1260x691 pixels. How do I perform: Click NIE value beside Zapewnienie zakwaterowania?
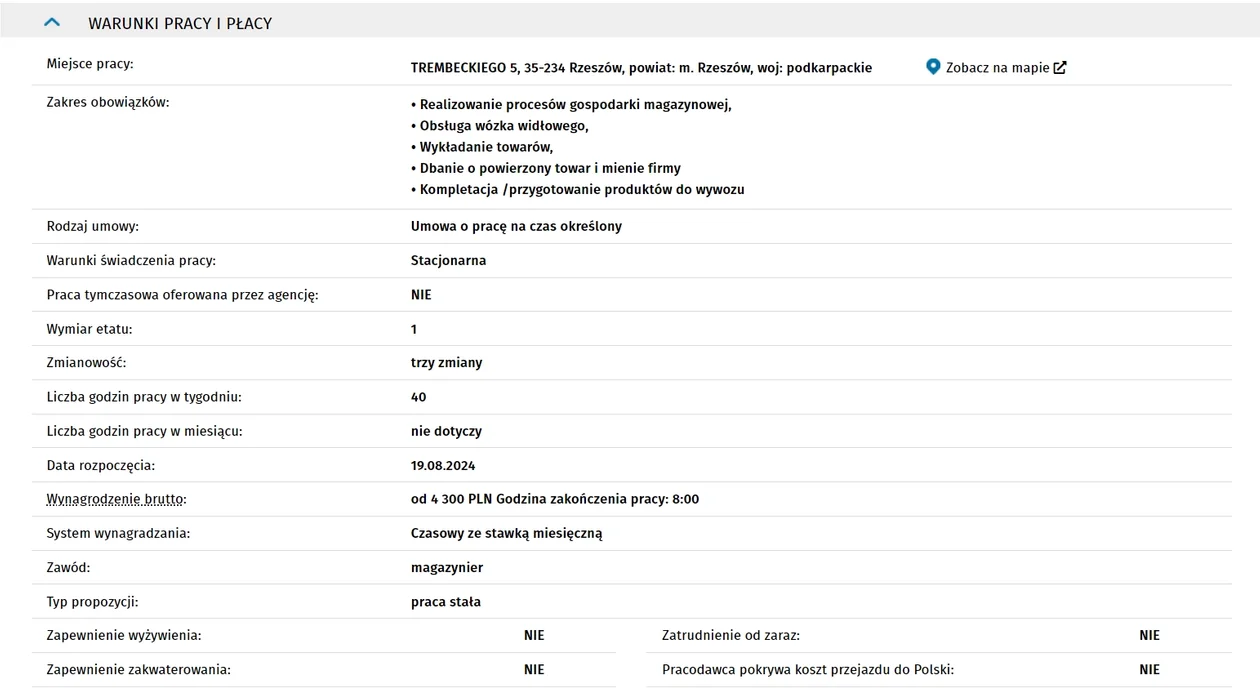534,669
